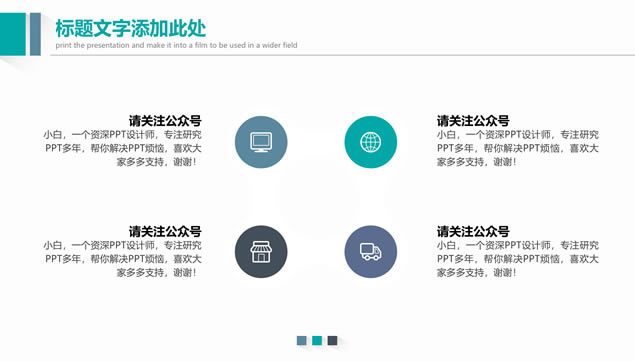Image resolution: width=635 pixels, height=361 pixels.
Task: Select the storefront shop icon circle
Action: point(261,252)
